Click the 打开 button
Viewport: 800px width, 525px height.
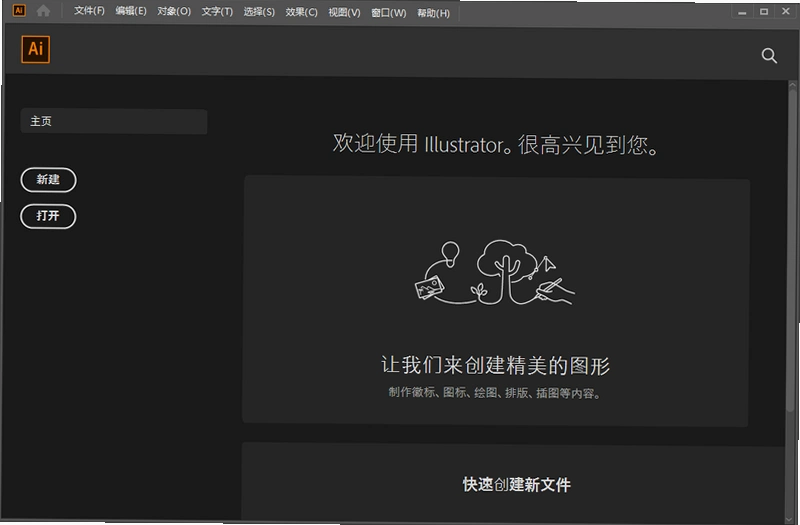click(48, 216)
